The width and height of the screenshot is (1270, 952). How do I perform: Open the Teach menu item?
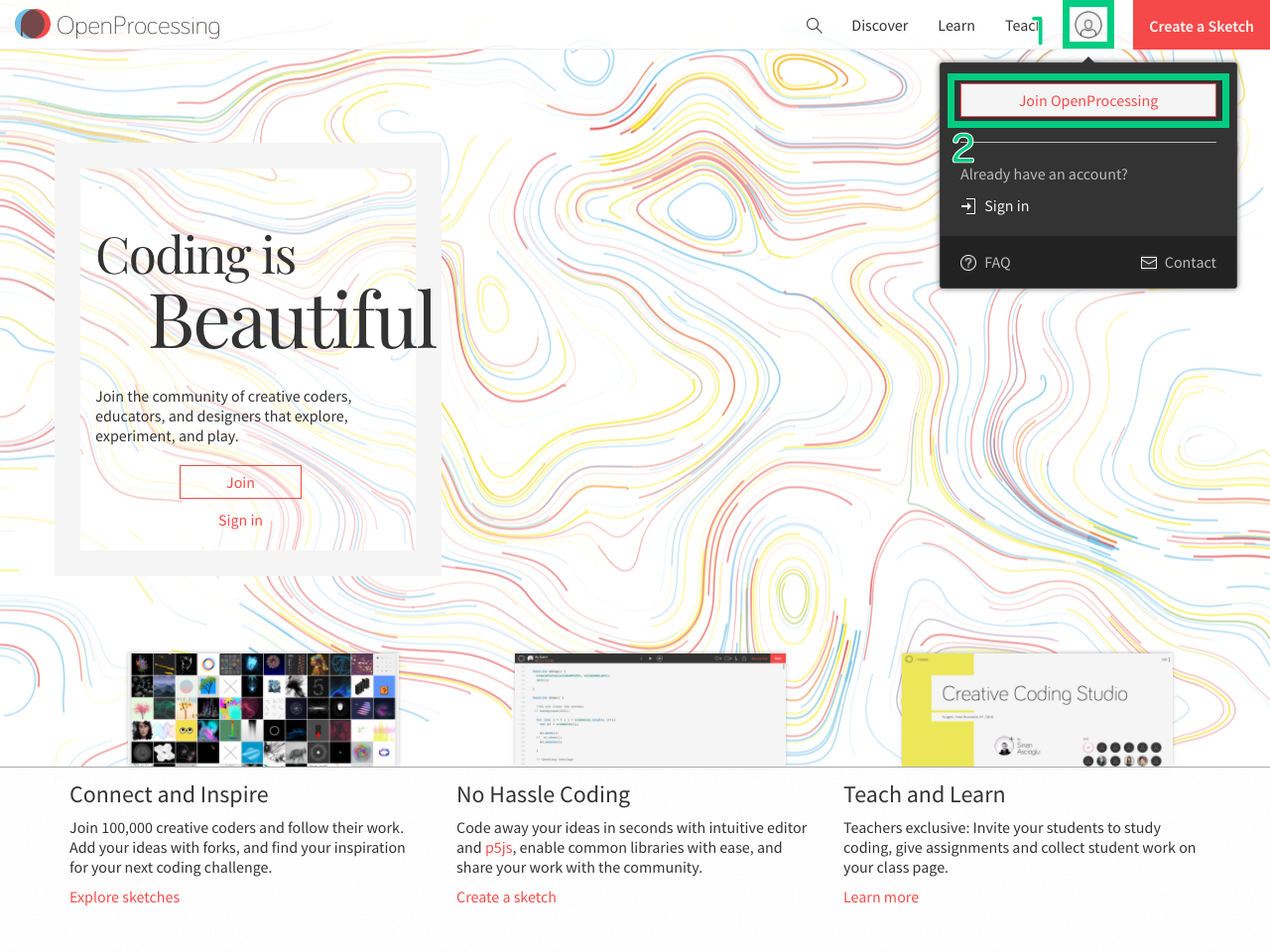(1022, 26)
